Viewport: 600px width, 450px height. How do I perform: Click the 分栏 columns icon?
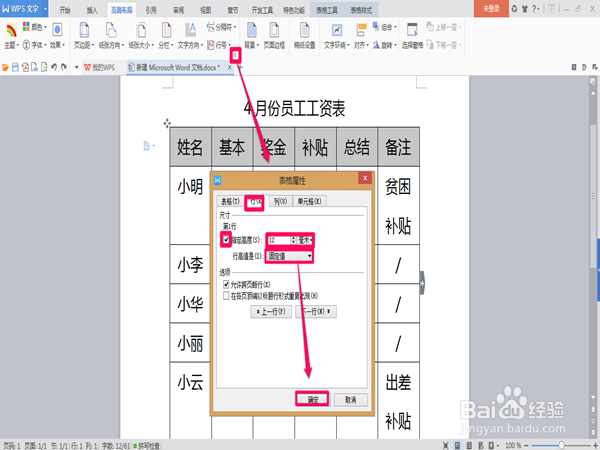click(x=166, y=29)
